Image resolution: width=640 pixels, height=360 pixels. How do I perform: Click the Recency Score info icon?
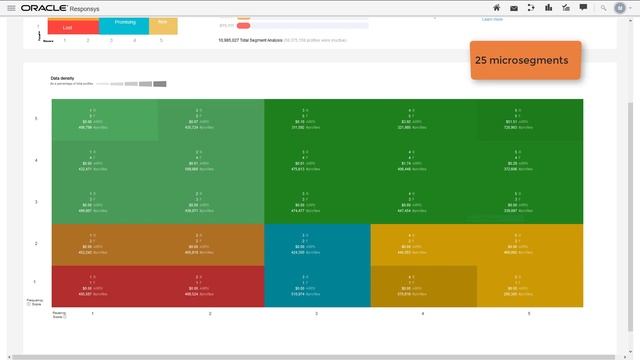click(64, 316)
